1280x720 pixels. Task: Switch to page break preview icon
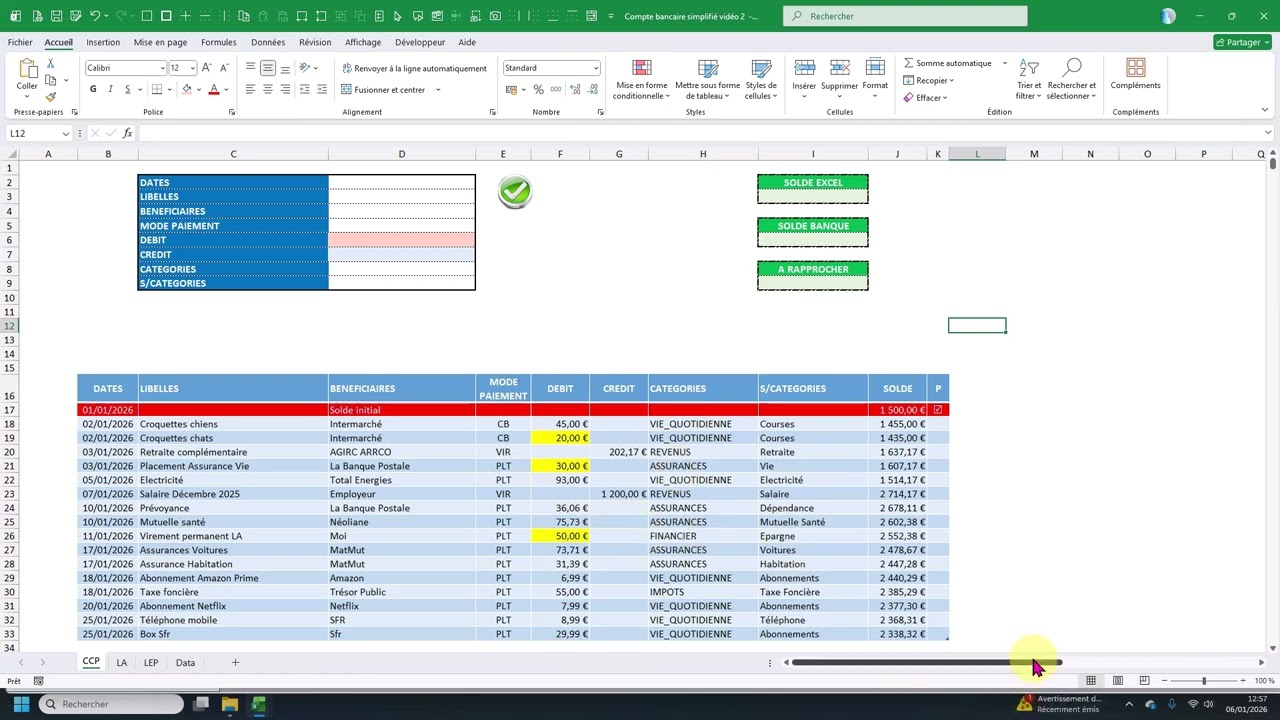tap(1144, 681)
